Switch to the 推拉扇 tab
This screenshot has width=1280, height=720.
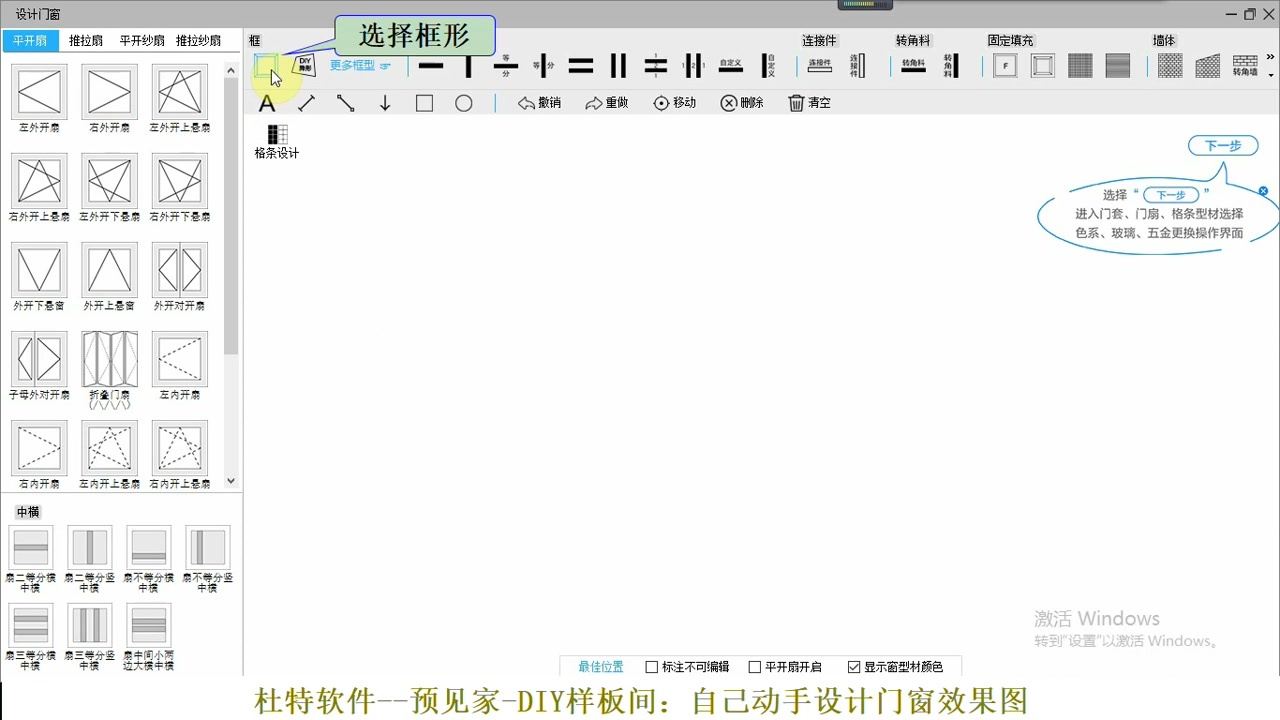86,41
